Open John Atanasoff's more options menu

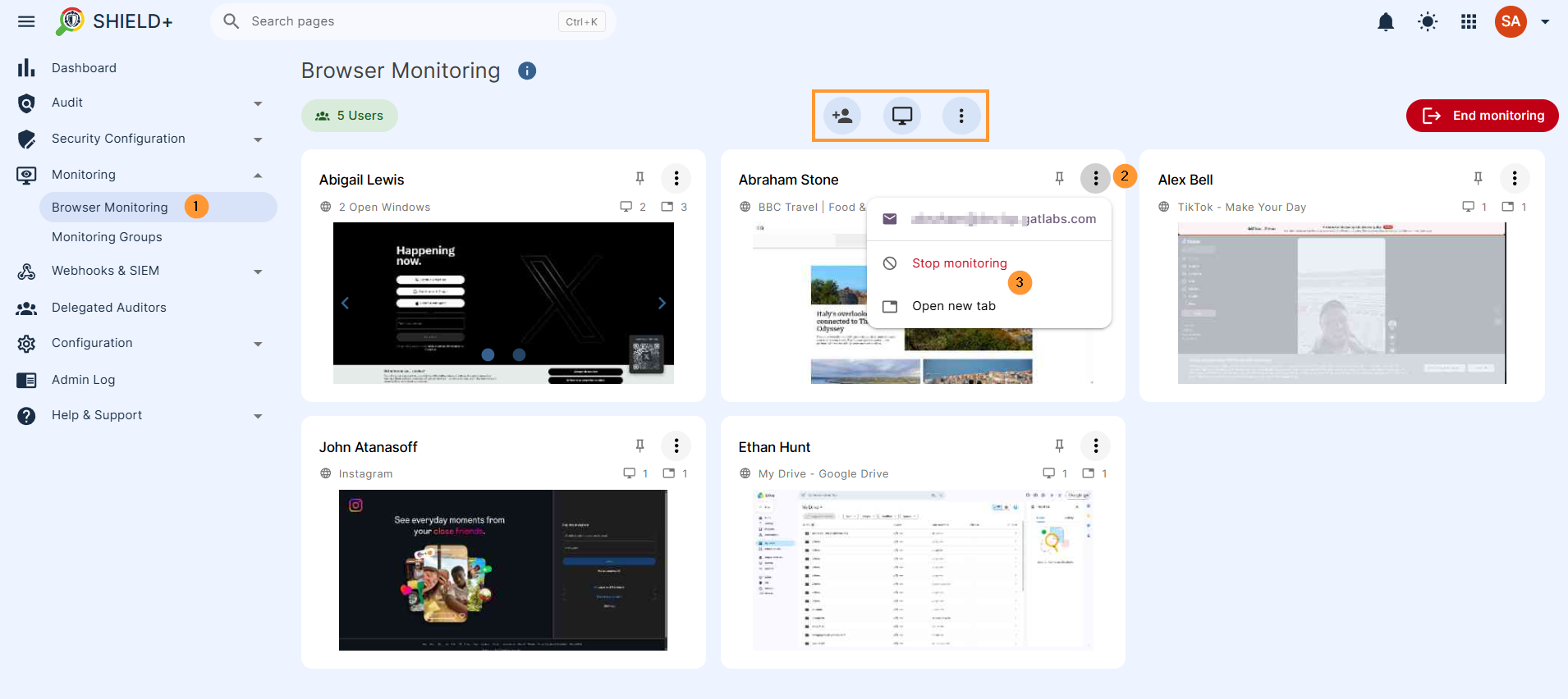coord(676,445)
